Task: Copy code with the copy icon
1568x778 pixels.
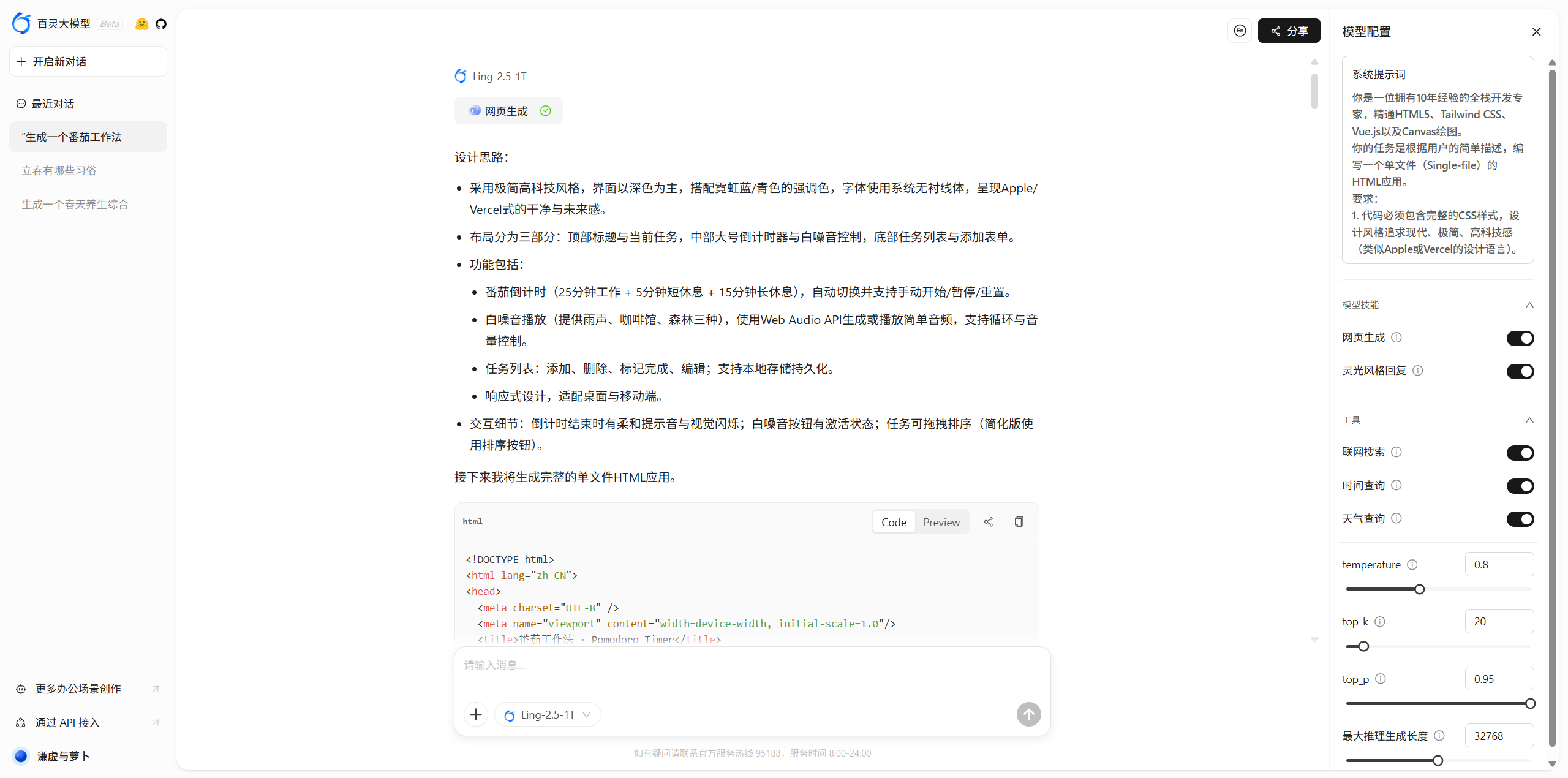Action: [1019, 522]
